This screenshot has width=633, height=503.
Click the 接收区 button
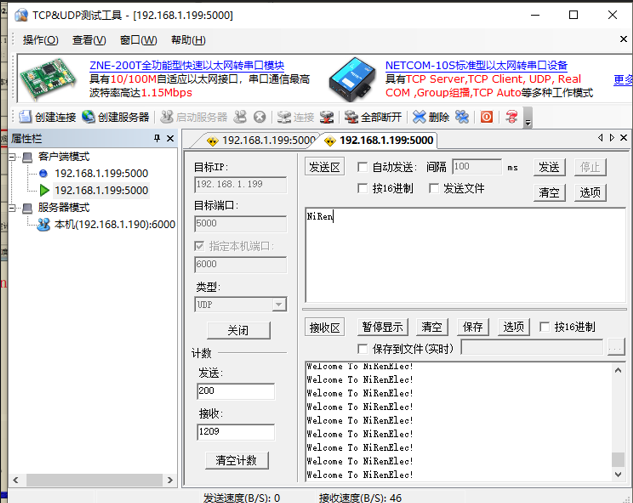pos(324,327)
